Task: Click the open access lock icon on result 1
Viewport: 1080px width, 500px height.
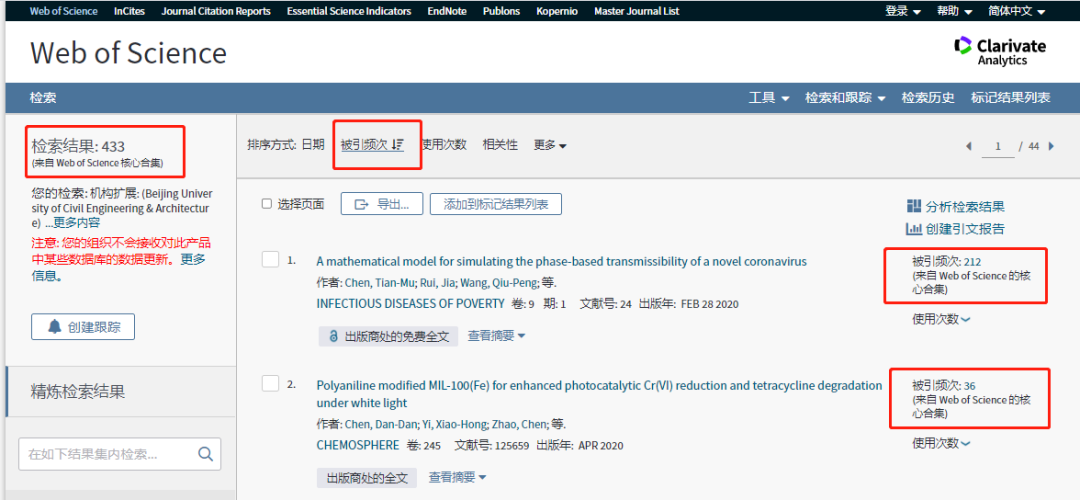Action: click(x=333, y=336)
